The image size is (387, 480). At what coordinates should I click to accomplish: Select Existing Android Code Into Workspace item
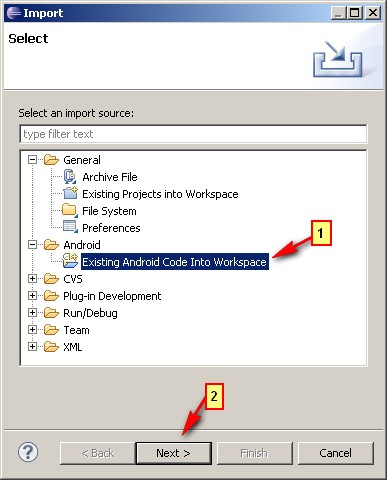pos(175,262)
